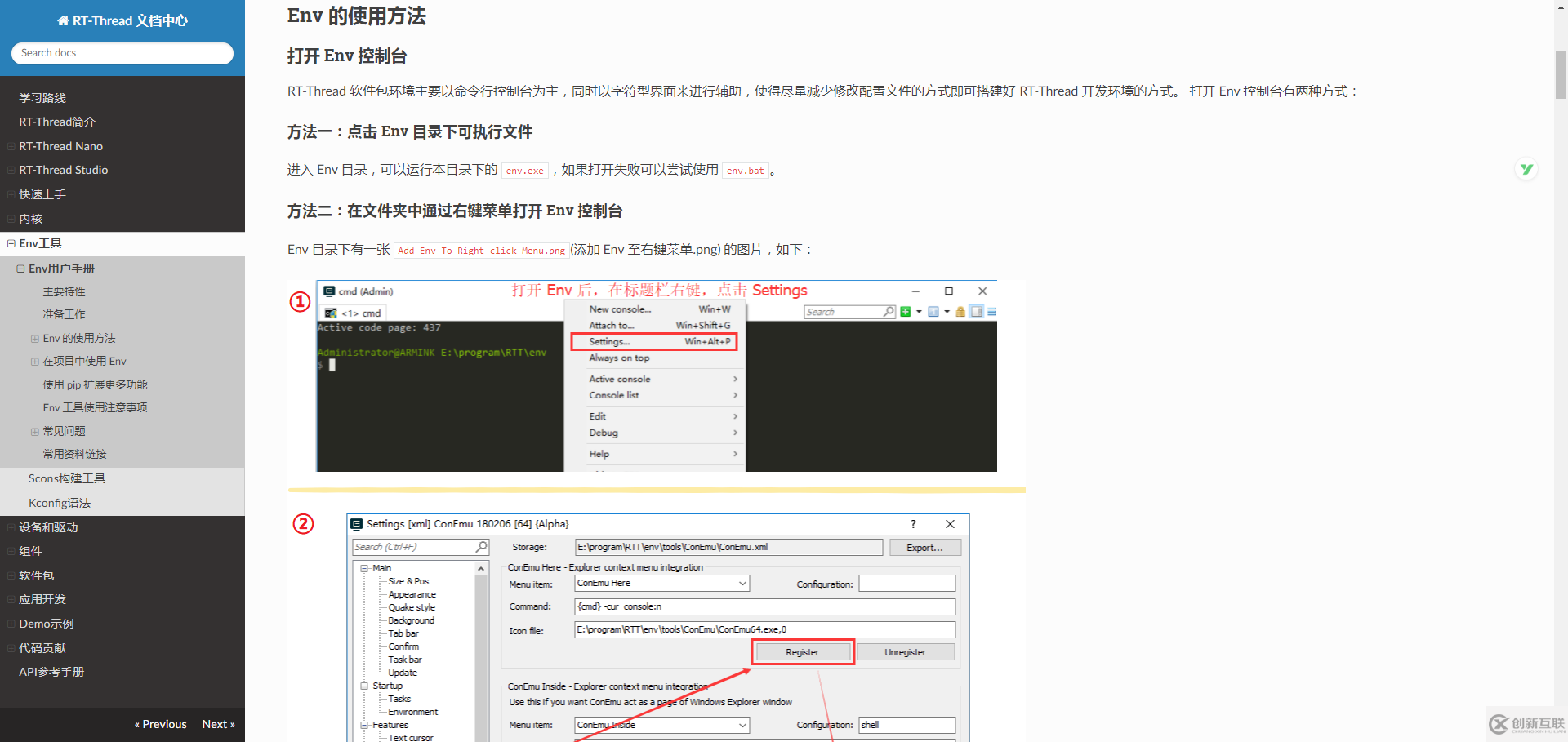The height and width of the screenshot is (742, 1568).
Task: Expand the 软件包 section
Action: pos(11,575)
